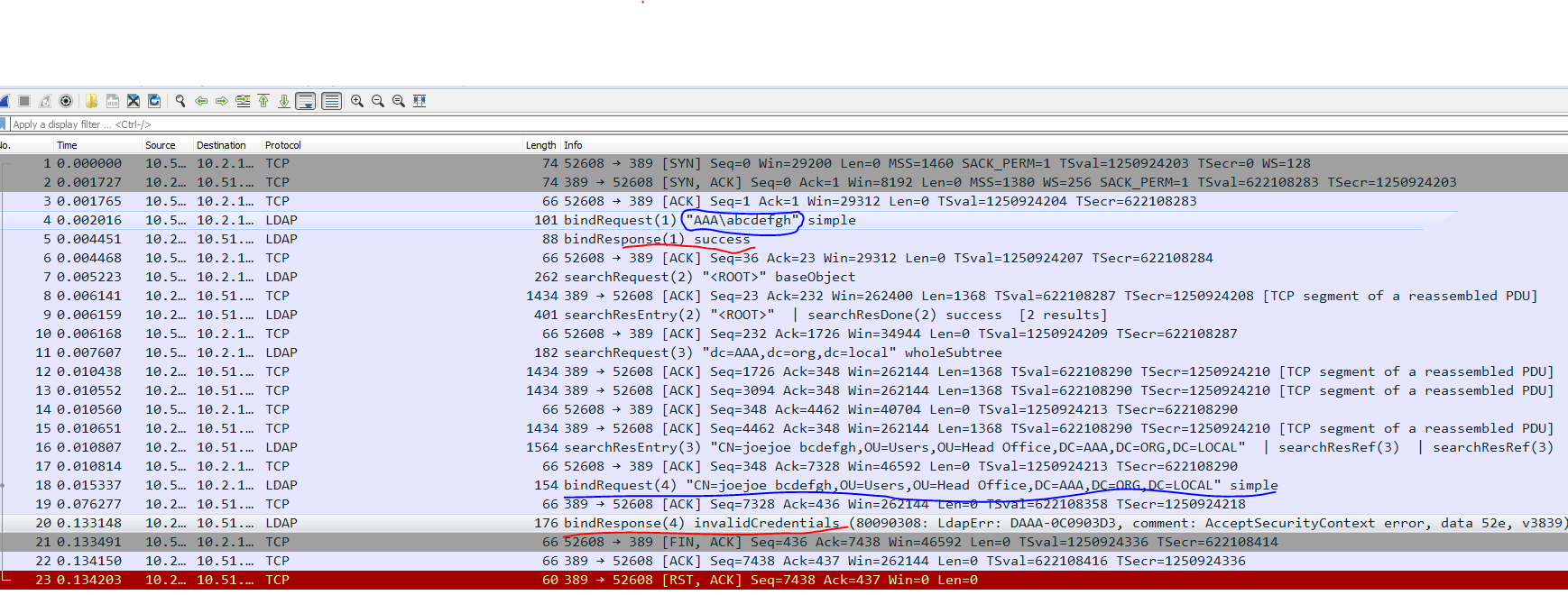Open Capture options gear icon
1568x595 pixels.
(66, 101)
